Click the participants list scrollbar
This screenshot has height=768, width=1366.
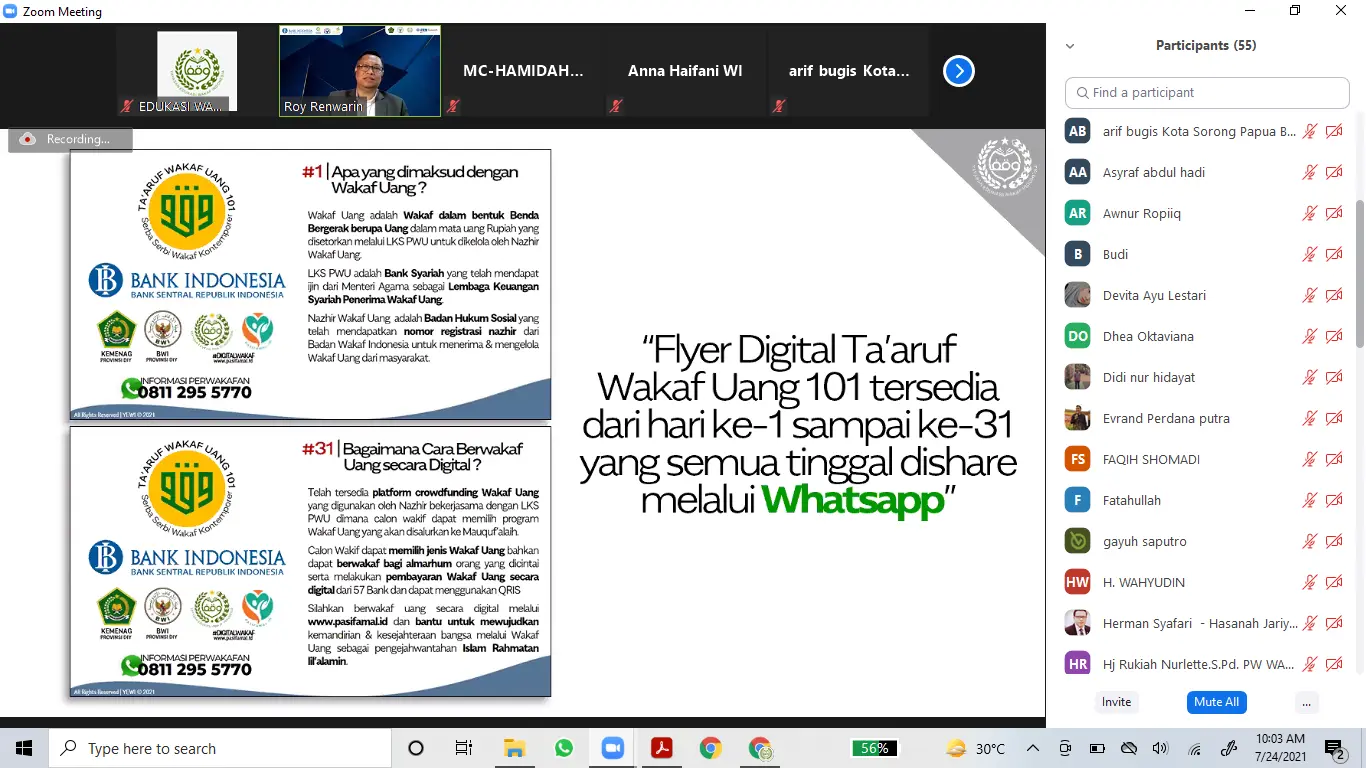(1359, 272)
